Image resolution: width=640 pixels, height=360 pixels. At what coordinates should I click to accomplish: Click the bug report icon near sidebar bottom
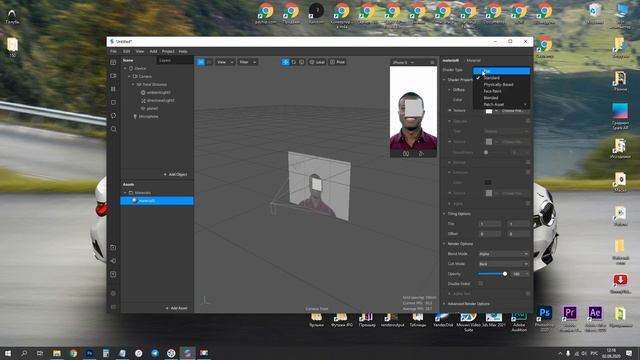pos(113,293)
